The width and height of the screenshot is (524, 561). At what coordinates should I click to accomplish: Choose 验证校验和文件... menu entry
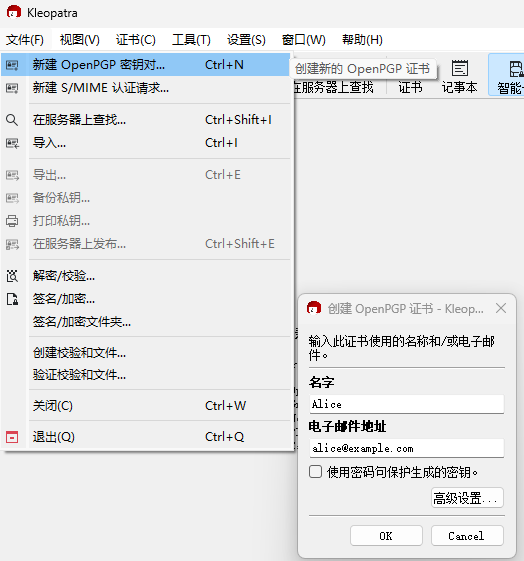pos(145,375)
